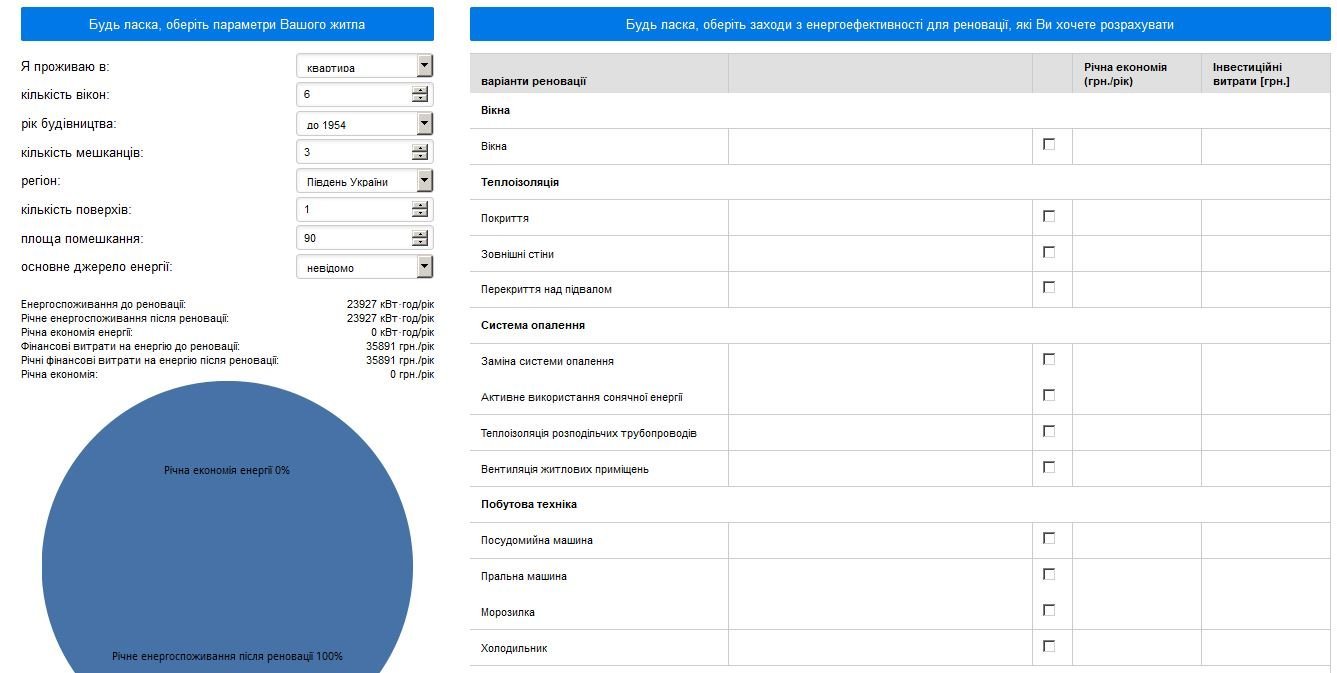Image resolution: width=1337 pixels, height=673 pixels.
Task: Click the blue energy consumption pie chart
Action: pos(227,560)
